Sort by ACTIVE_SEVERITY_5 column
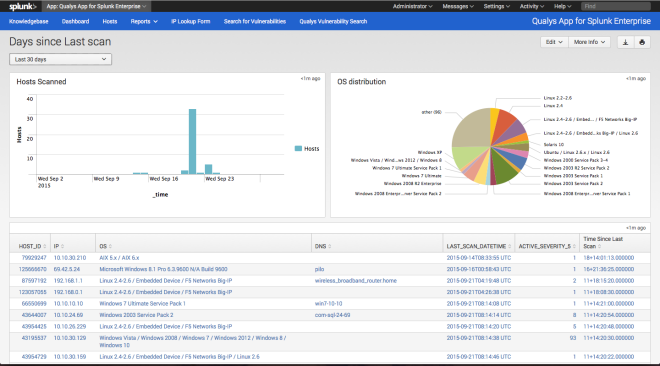The image size is (660, 366). [547, 246]
